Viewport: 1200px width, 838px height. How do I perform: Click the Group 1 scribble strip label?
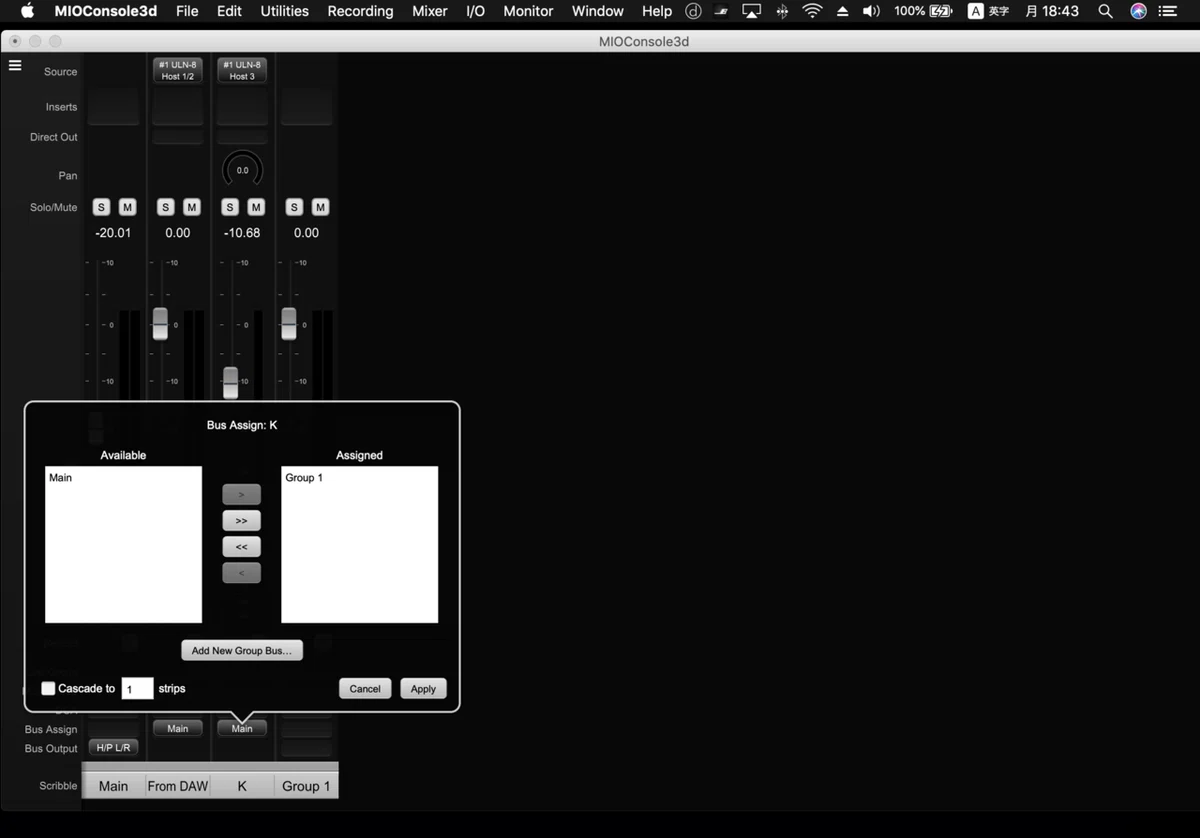click(306, 786)
